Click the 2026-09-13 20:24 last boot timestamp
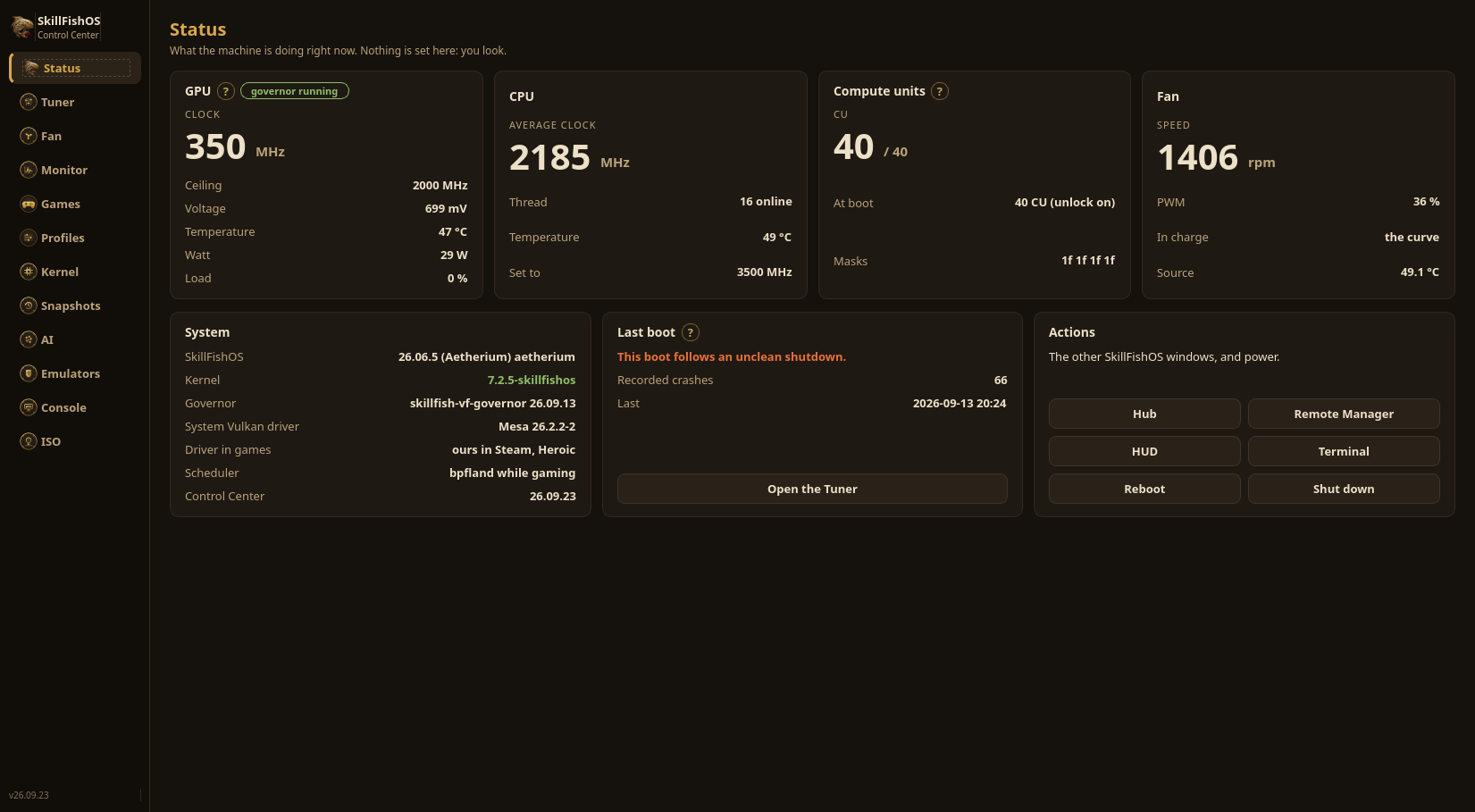The width and height of the screenshot is (1475, 812). [x=960, y=404]
